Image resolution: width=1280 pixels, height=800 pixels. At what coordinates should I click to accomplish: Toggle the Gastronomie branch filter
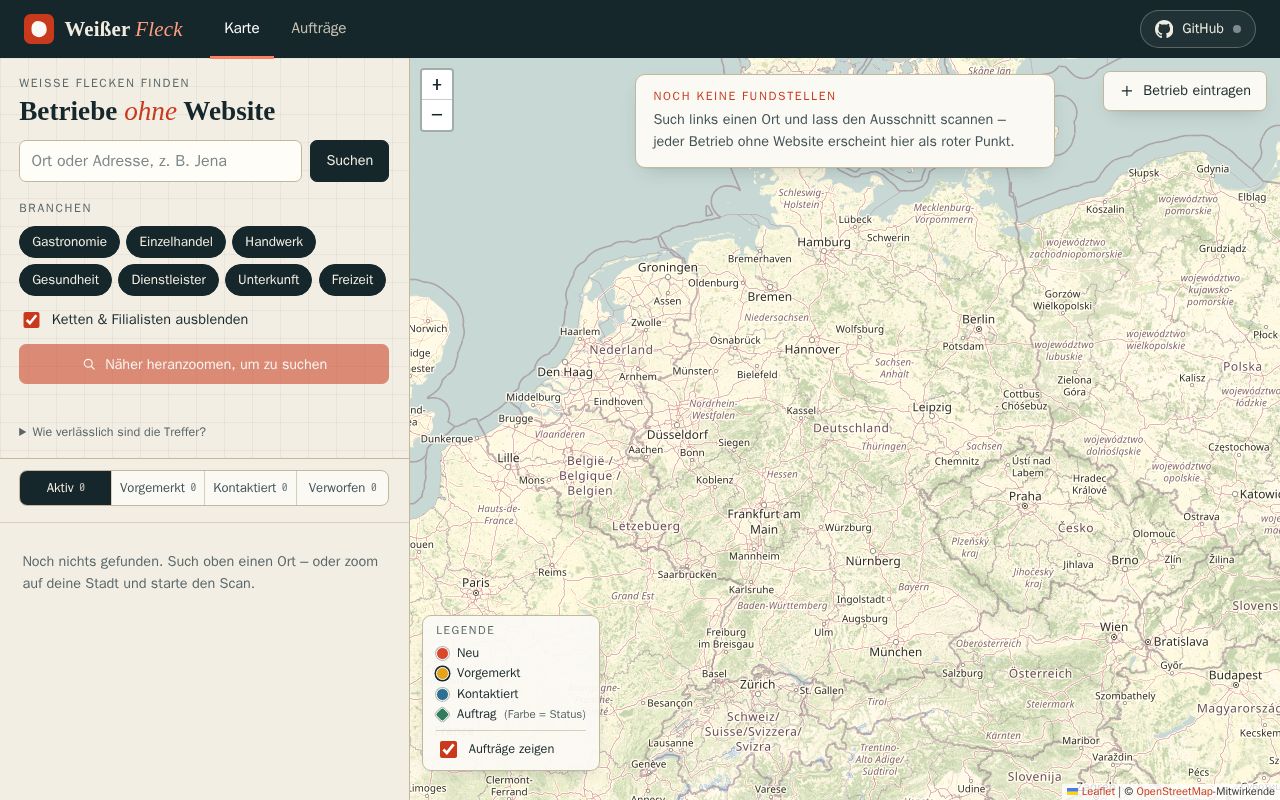69,242
